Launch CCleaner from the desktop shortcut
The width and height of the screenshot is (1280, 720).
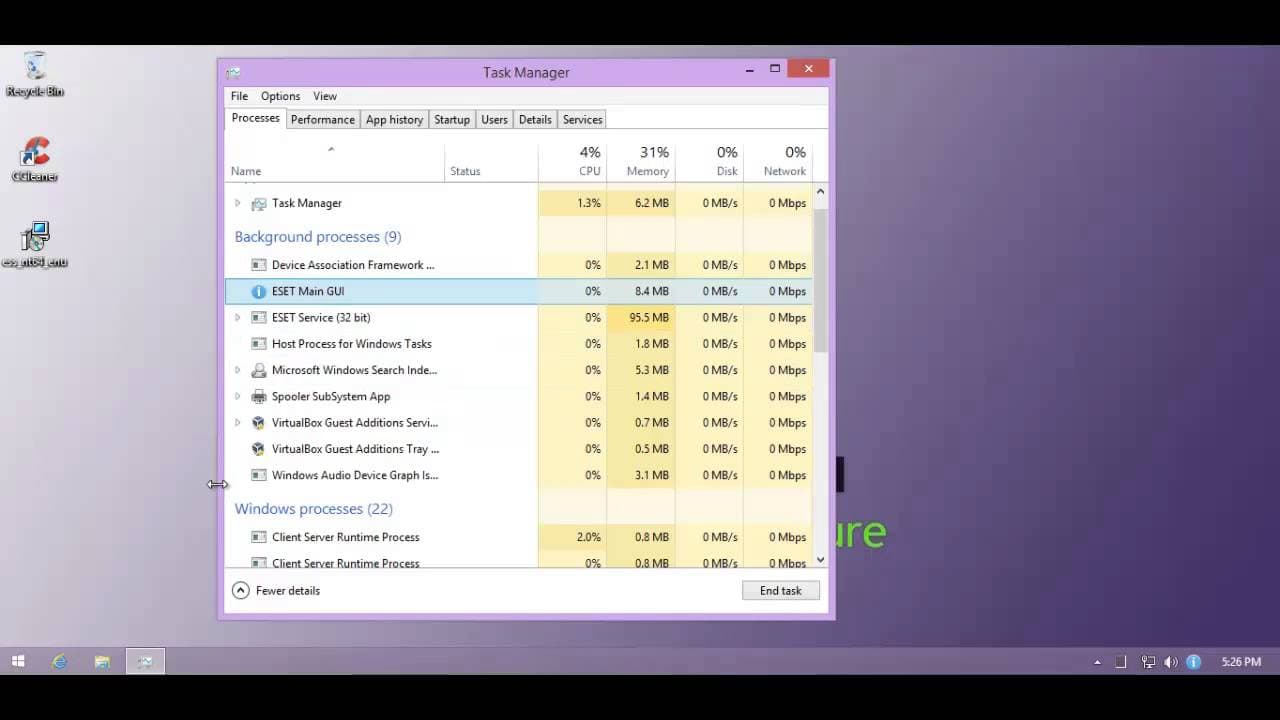tap(35, 160)
